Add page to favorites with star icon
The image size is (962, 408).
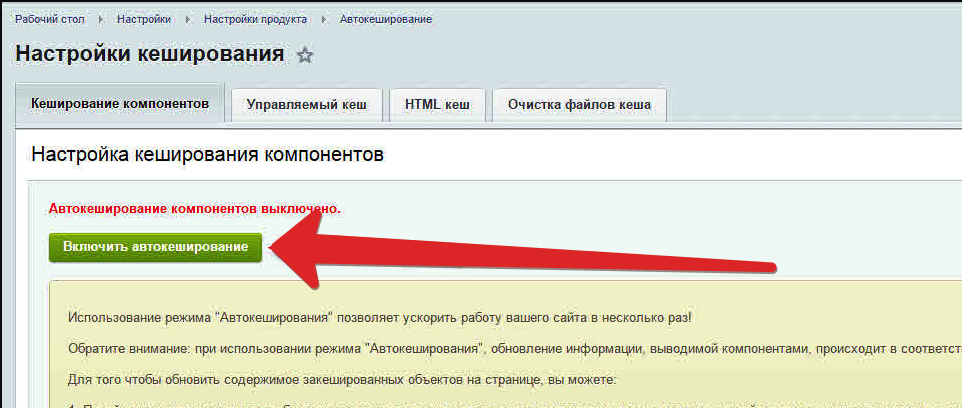click(x=305, y=56)
